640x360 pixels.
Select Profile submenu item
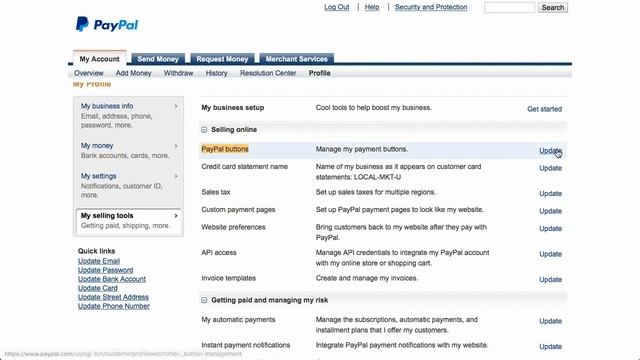click(320, 73)
